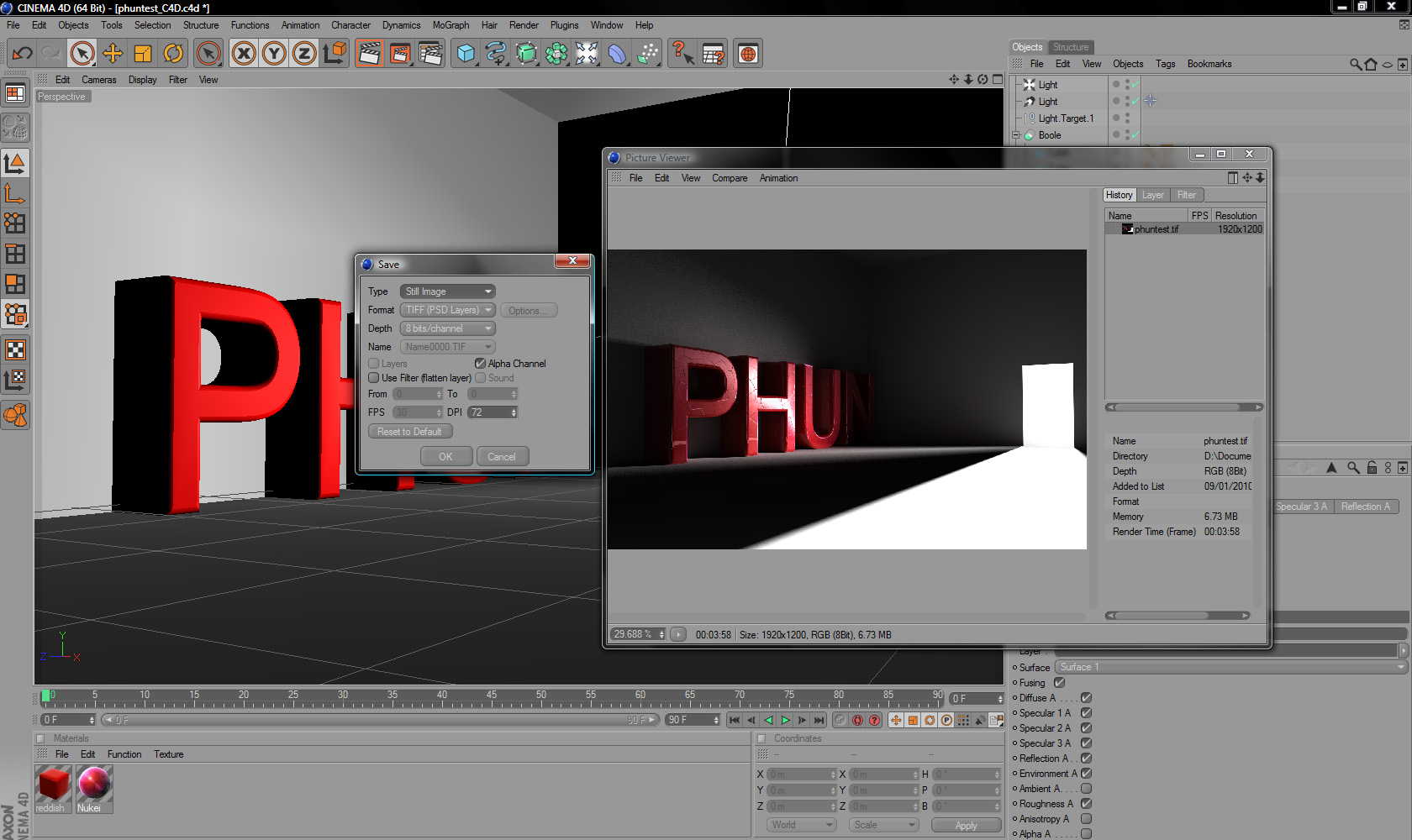This screenshot has height=840, width=1412.
Task: Select the Move tool
Action: coord(113,54)
